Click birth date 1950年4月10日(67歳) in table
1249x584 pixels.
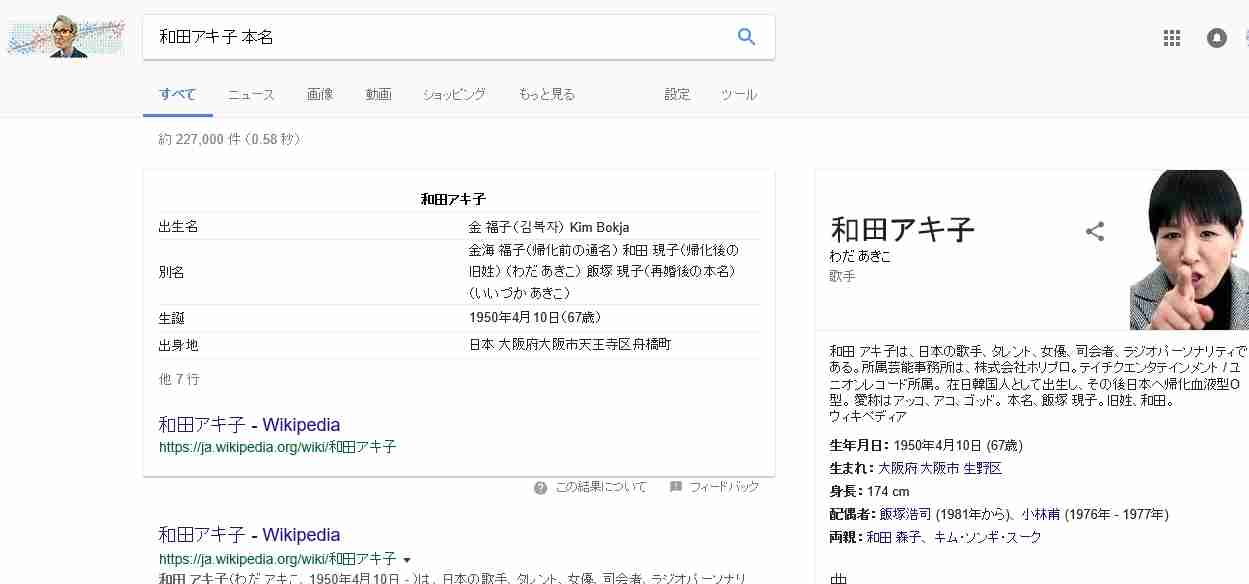535,318
